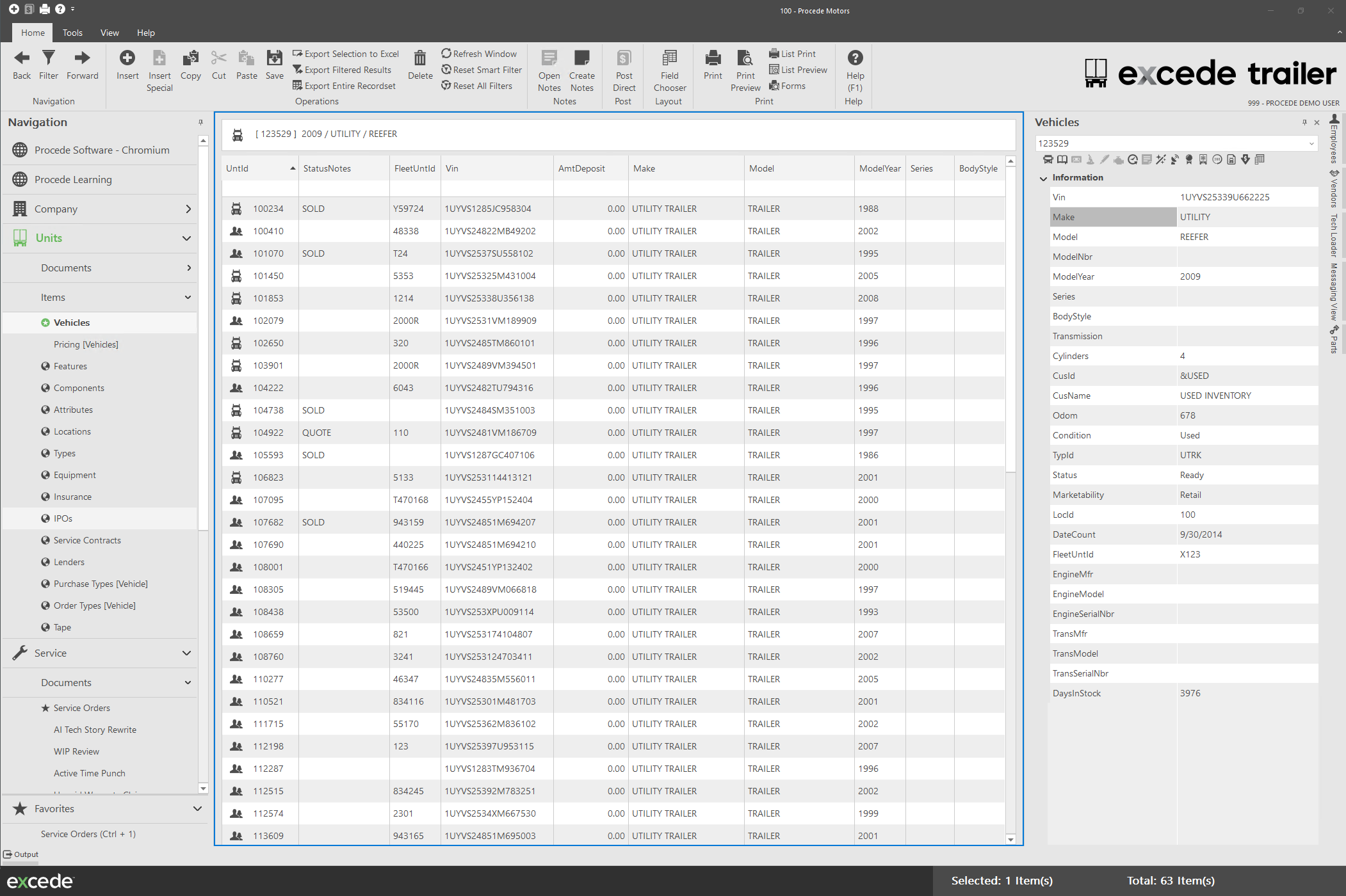The width and height of the screenshot is (1346, 896).
Task: Open Pricing [Vehicles] in the navigation
Action: tap(86, 344)
